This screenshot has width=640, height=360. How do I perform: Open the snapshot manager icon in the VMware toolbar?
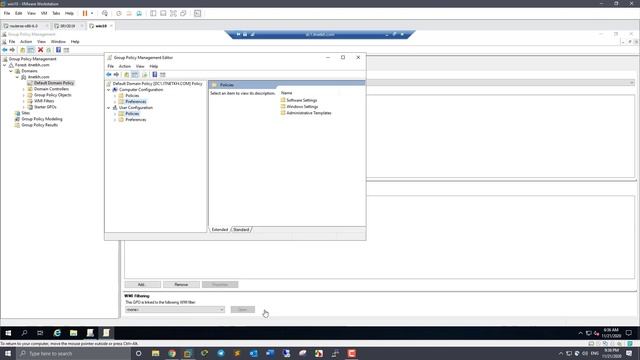pos(139,13)
